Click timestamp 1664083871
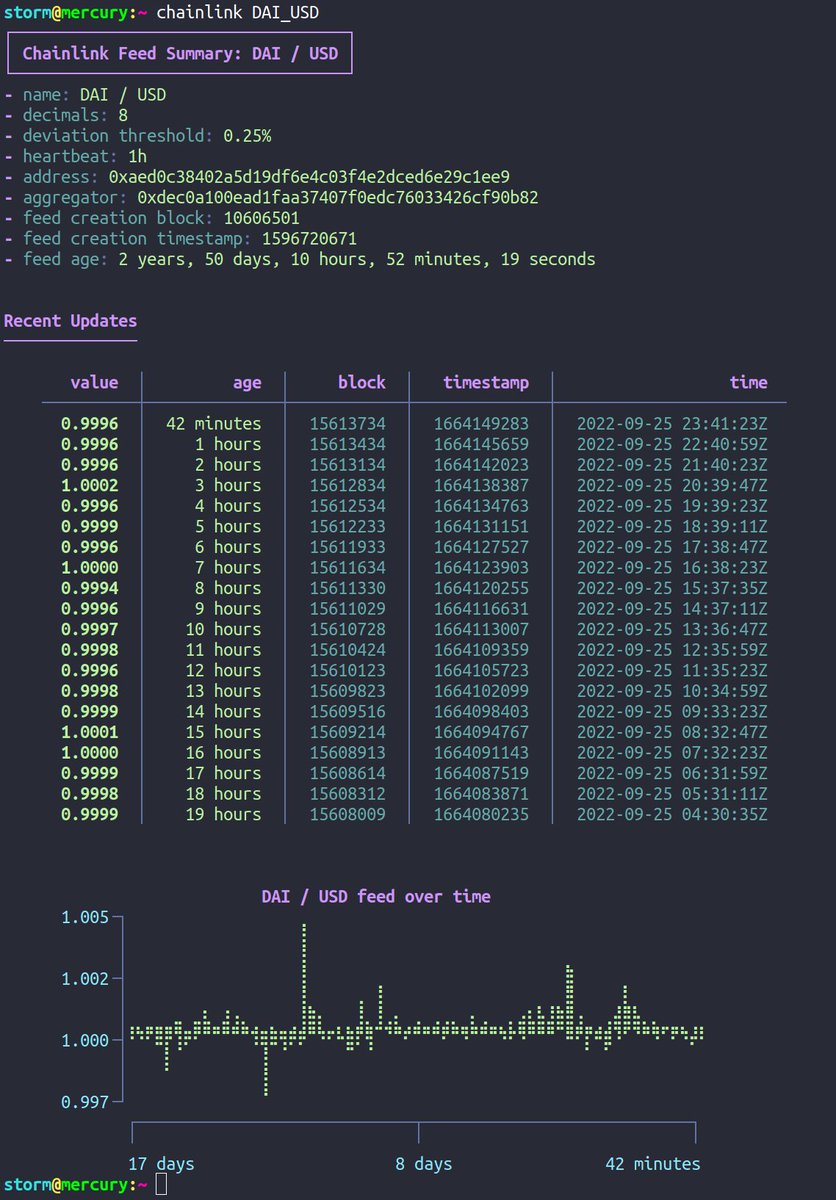The height and width of the screenshot is (1200, 836). (481, 793)
